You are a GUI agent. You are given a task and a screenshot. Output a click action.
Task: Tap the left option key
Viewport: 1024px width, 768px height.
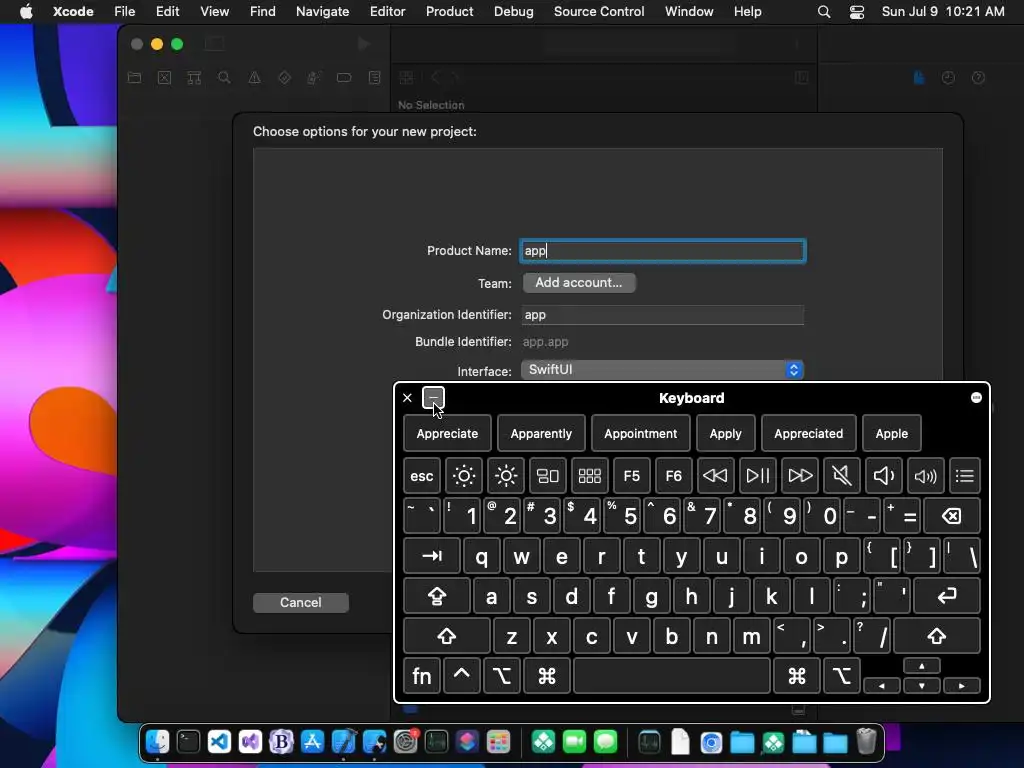[502, 675]
